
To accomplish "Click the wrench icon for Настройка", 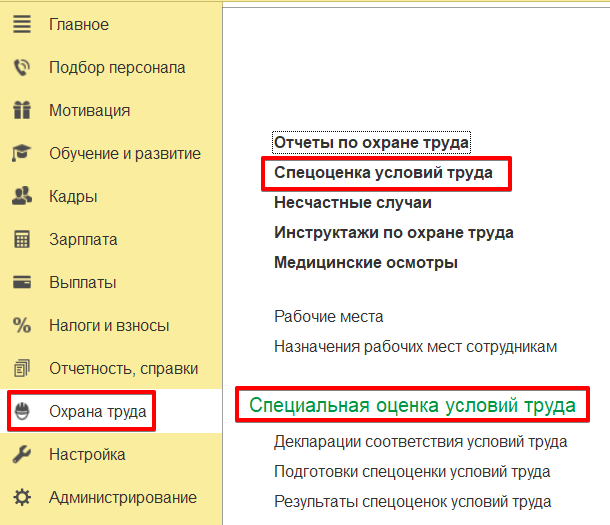I will [22, 454].
